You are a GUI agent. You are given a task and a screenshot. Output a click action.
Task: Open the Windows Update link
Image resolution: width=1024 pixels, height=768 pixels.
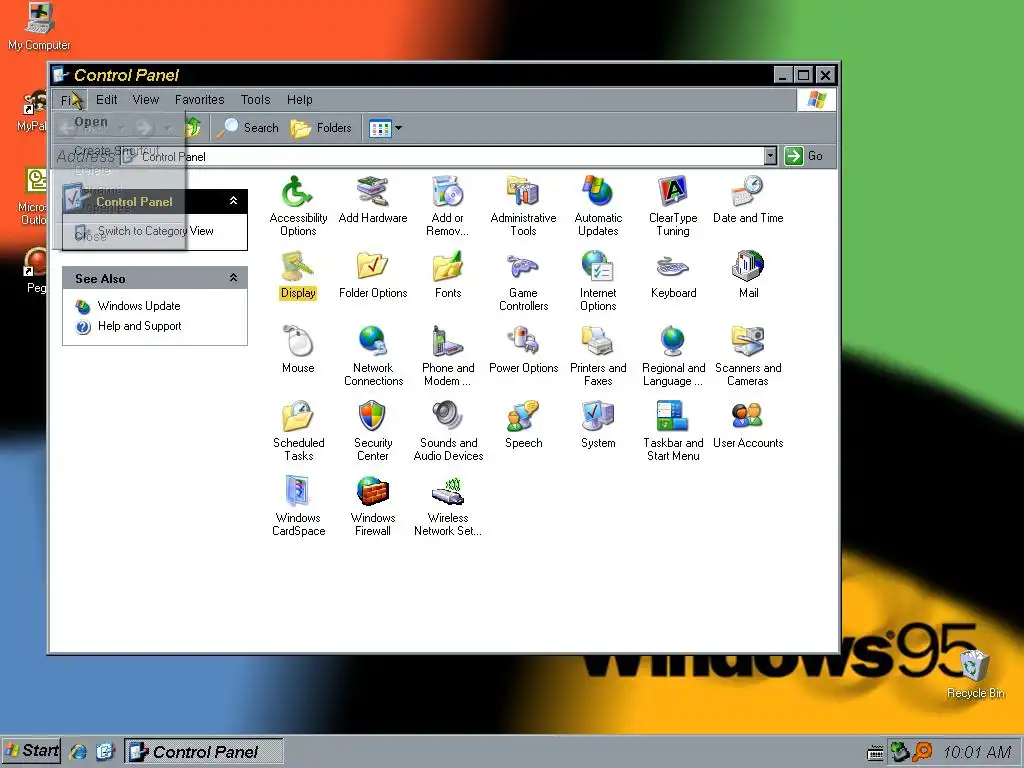[138, 306]
